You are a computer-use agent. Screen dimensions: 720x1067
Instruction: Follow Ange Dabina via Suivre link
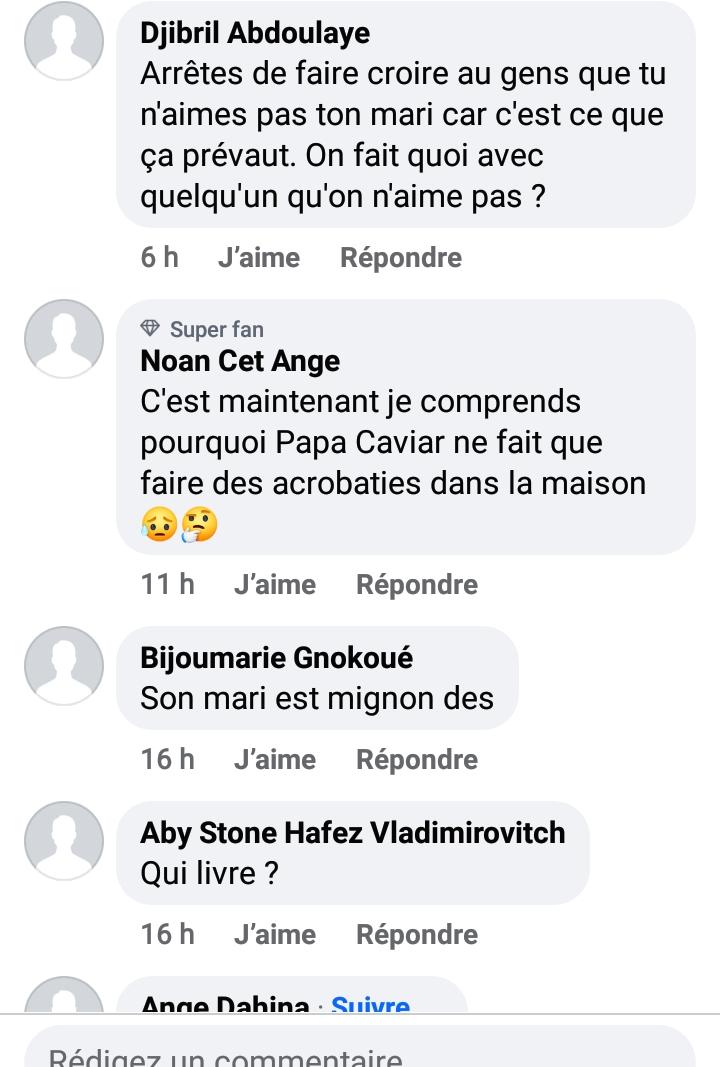[370, 1004]
